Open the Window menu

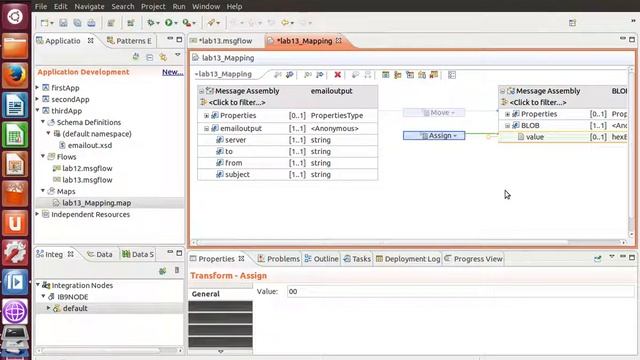tap(206, 7)
